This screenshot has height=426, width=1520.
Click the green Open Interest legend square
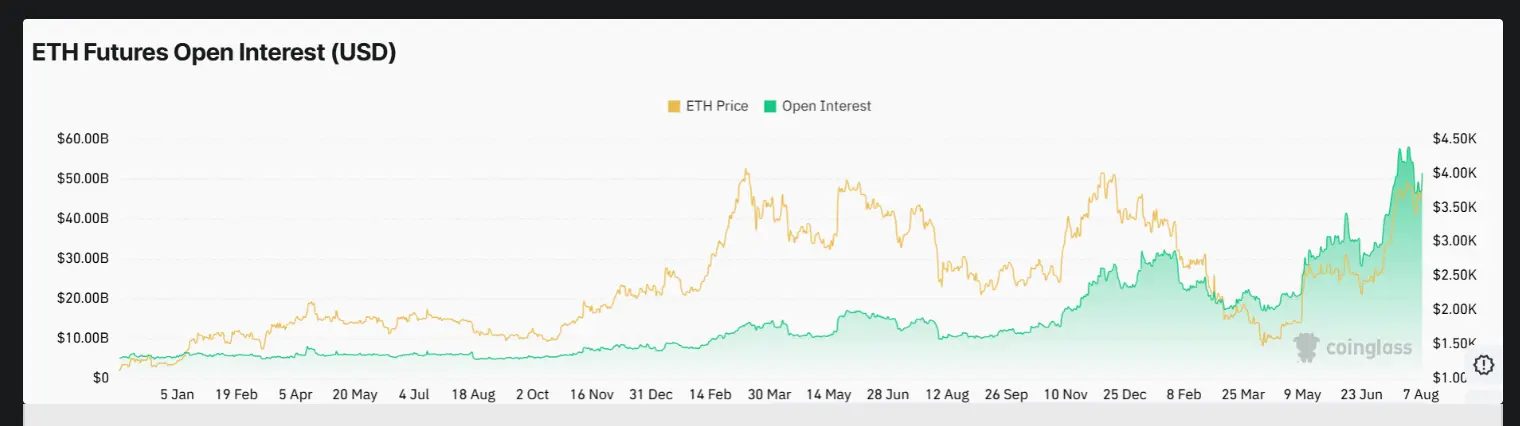click(x=770, y=106)
